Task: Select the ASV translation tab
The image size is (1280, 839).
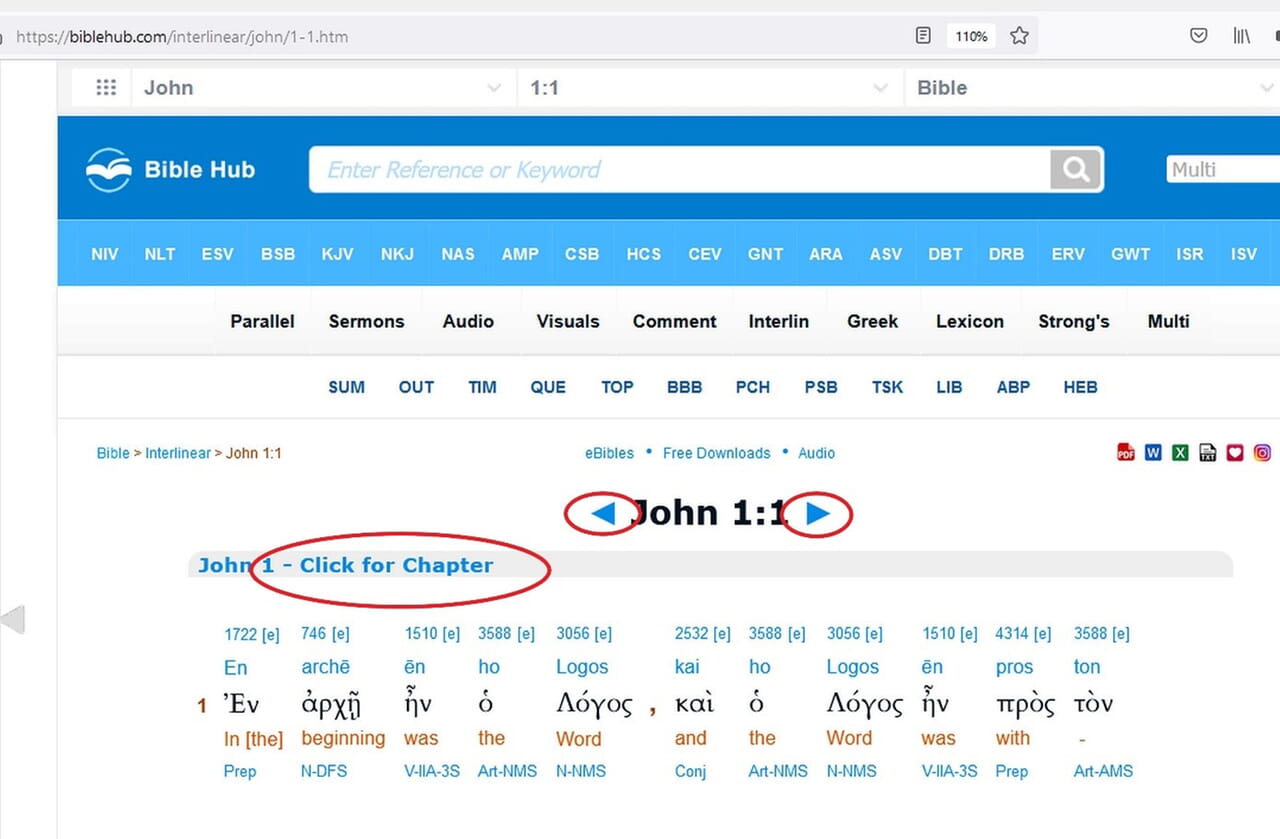Action: (885, 254)
